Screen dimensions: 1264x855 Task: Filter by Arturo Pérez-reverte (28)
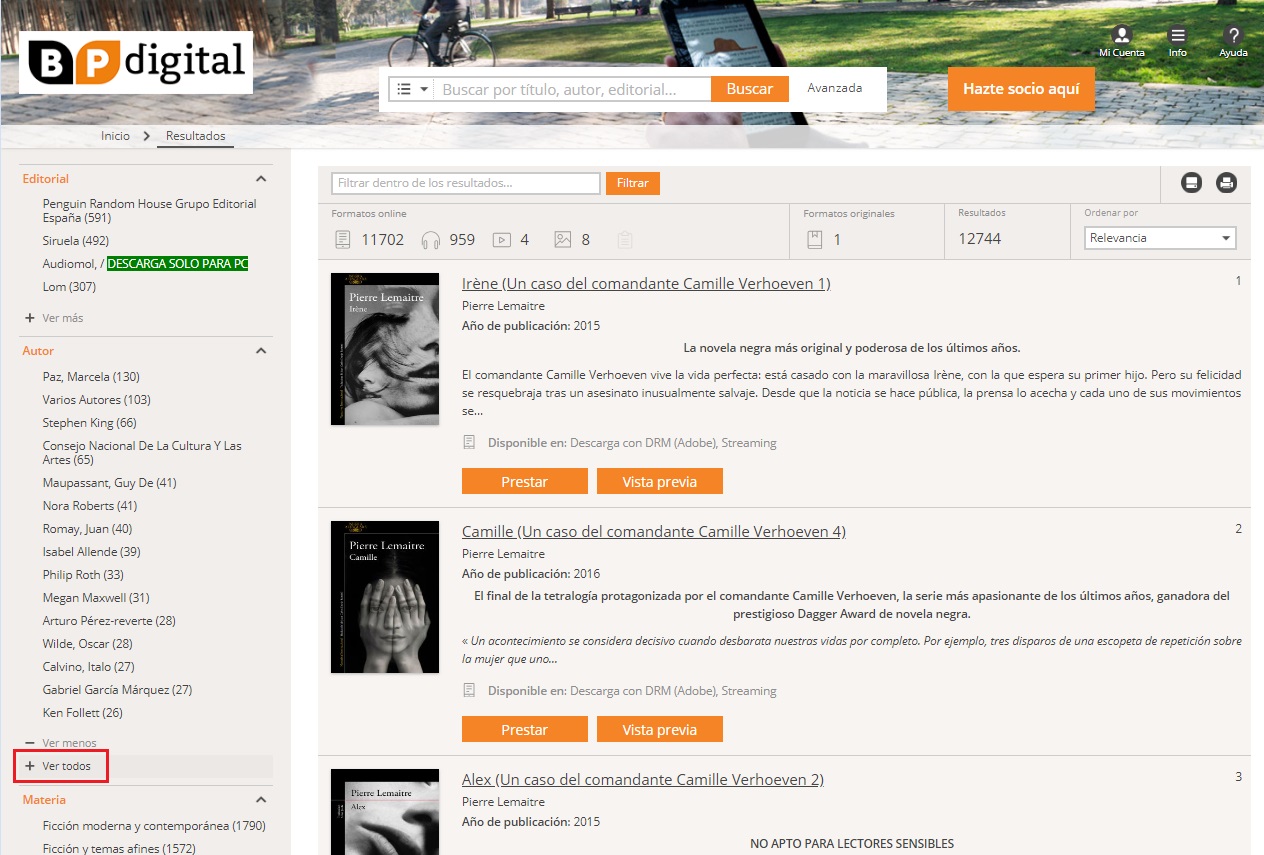109,621
